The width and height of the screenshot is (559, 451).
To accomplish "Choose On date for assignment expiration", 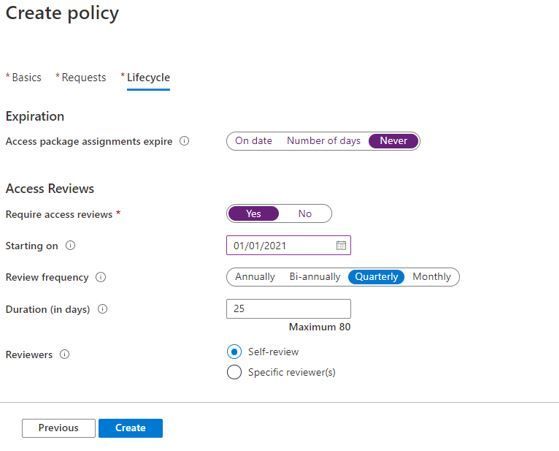I will click(253, 141).
